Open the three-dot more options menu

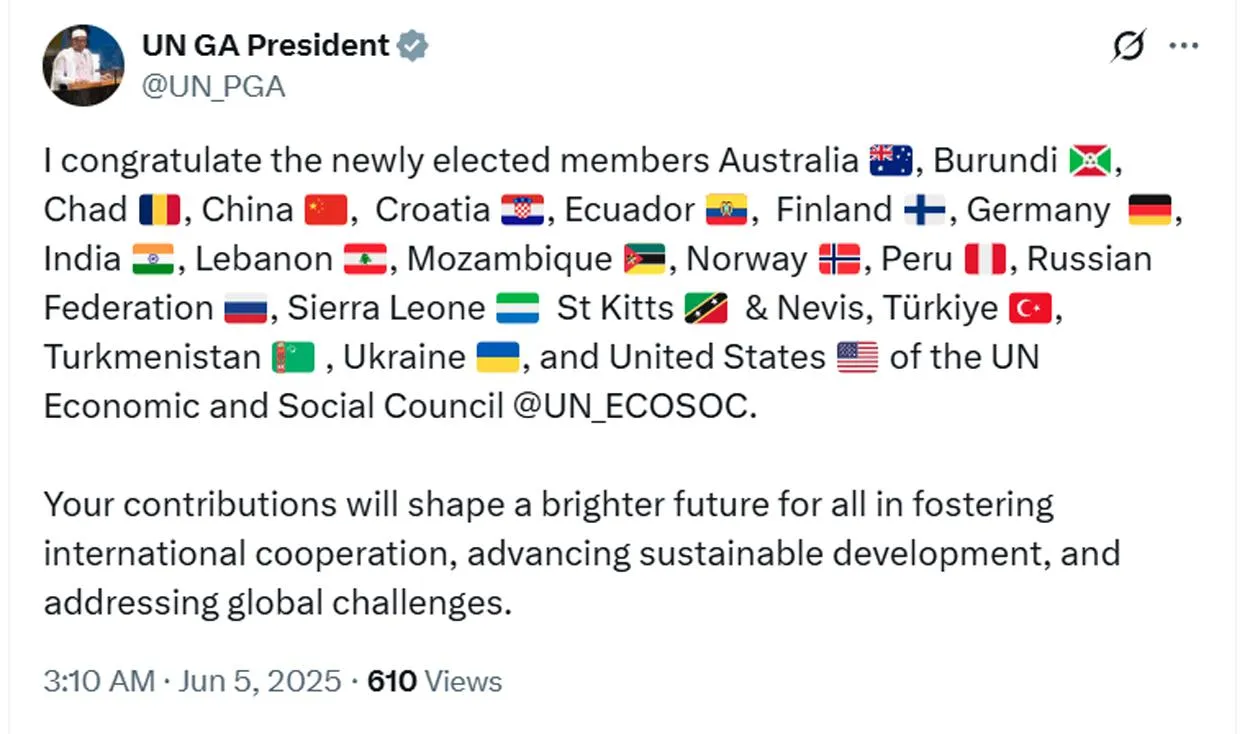(1184, 46)
